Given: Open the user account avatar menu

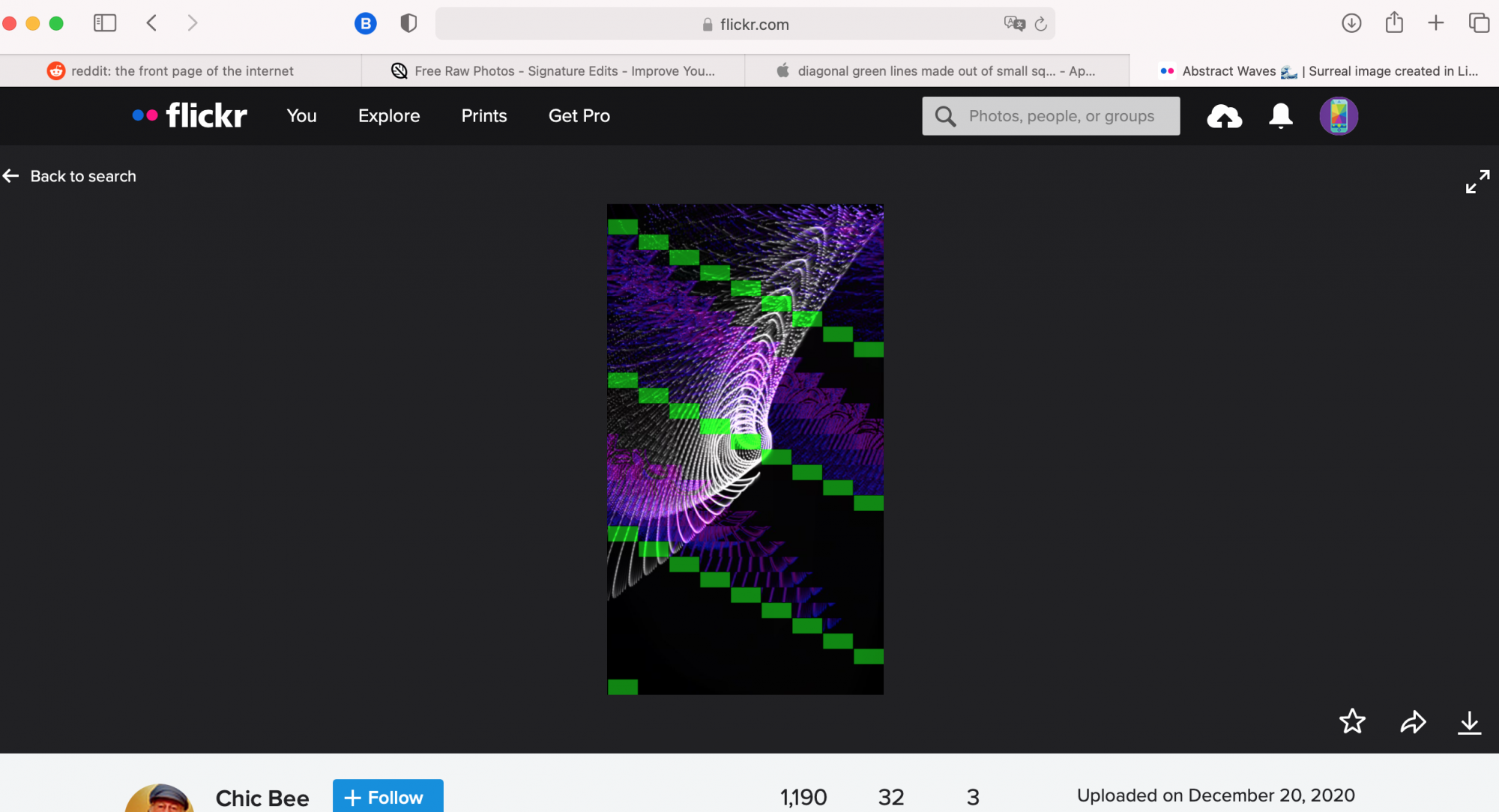Looking at the screenshot, I should (x=1339, y=116).
